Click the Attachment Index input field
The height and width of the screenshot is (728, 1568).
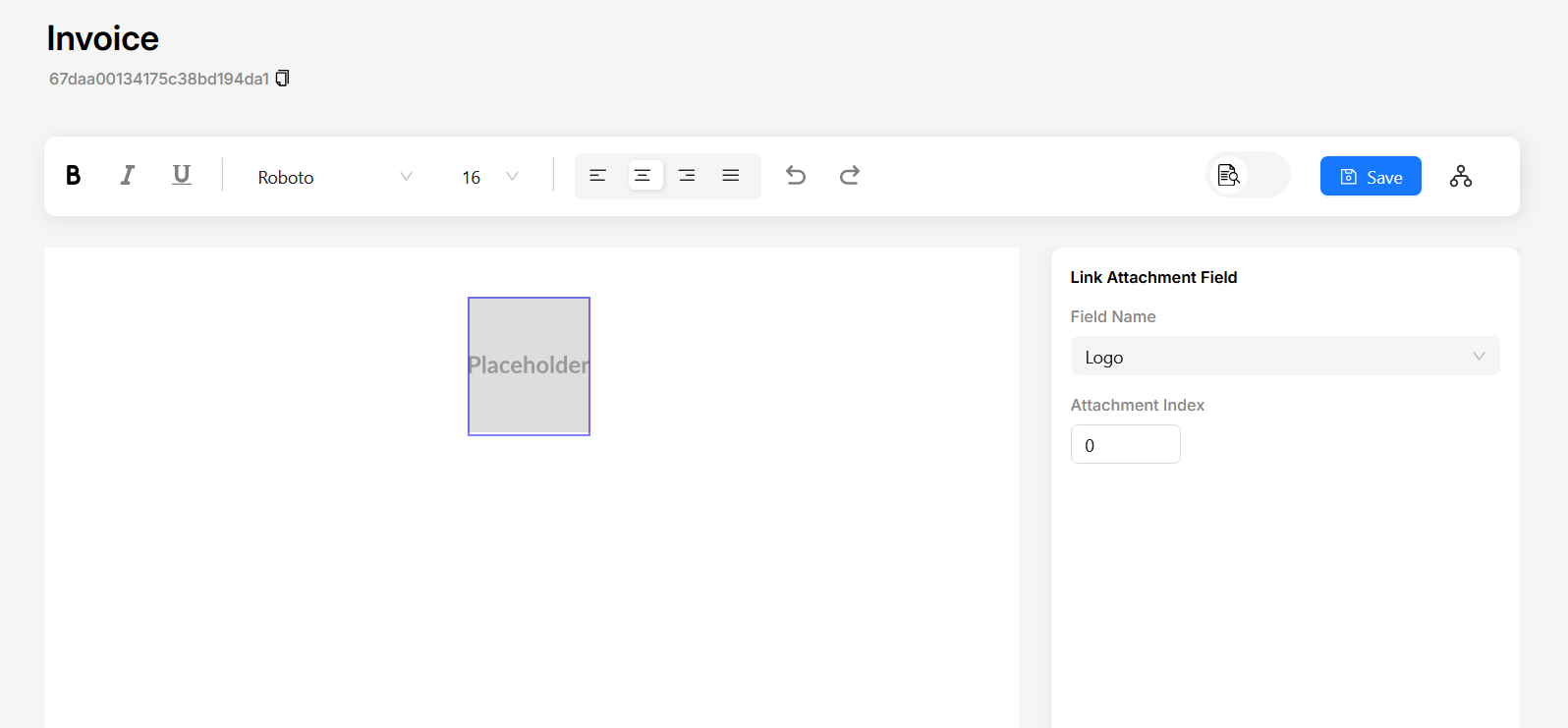1125,445
